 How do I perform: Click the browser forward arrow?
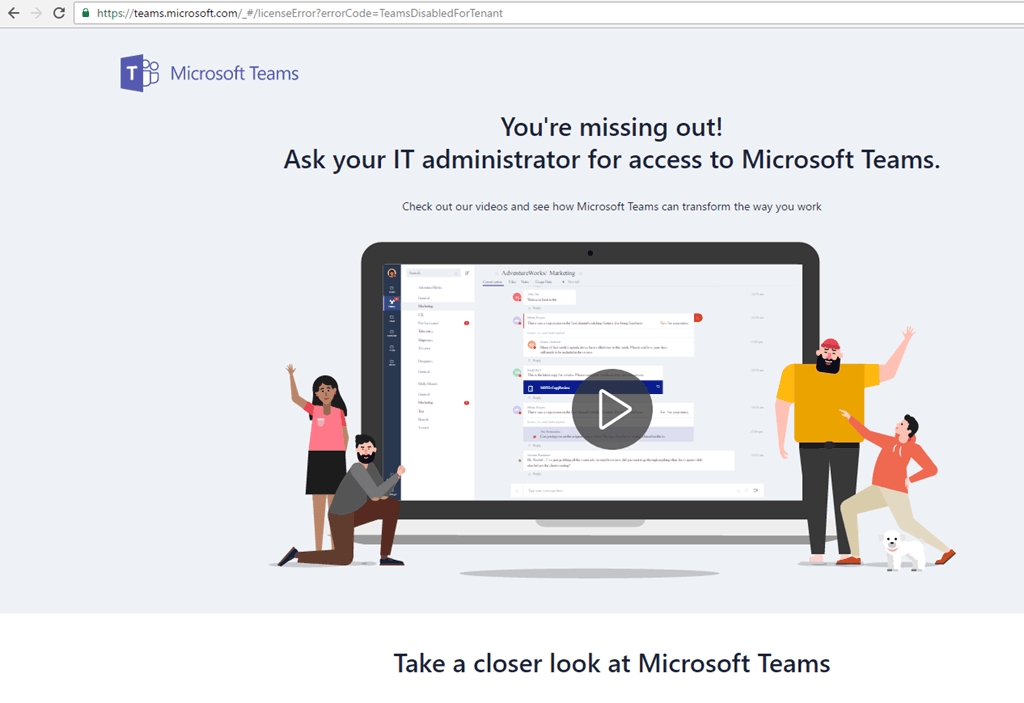coord(37,13)
